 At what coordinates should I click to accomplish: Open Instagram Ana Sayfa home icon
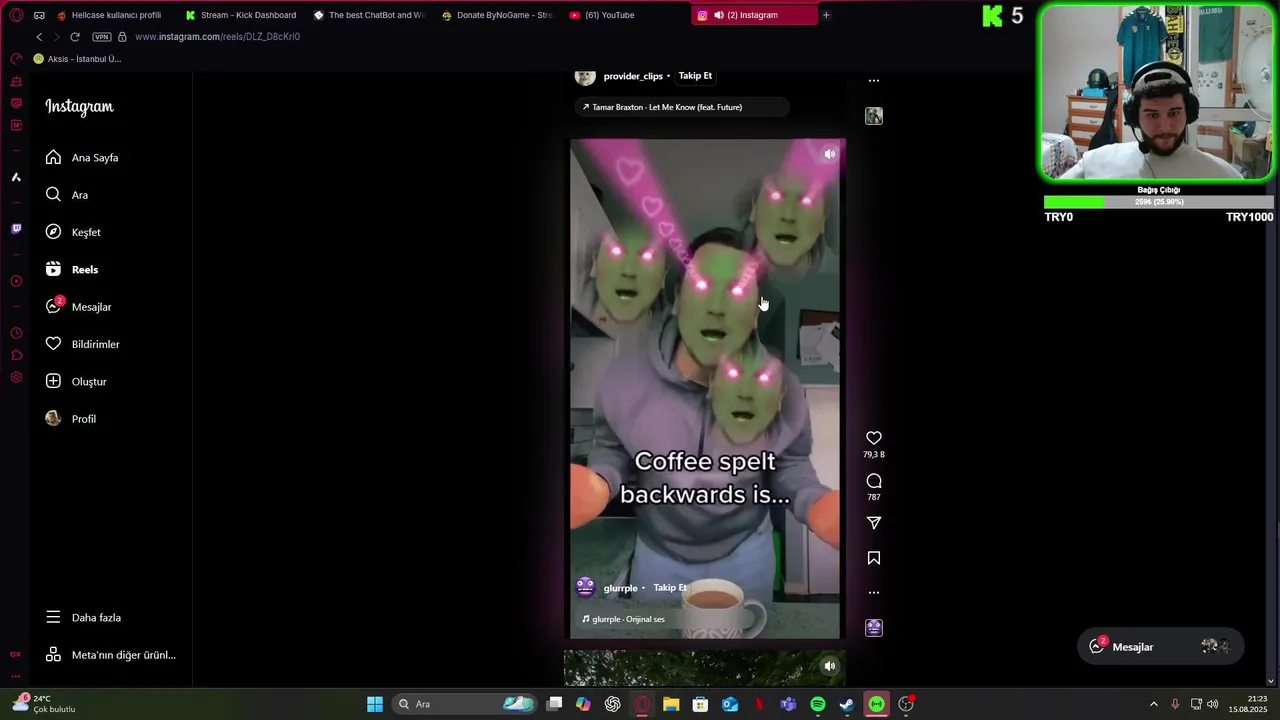coord(54,157)
